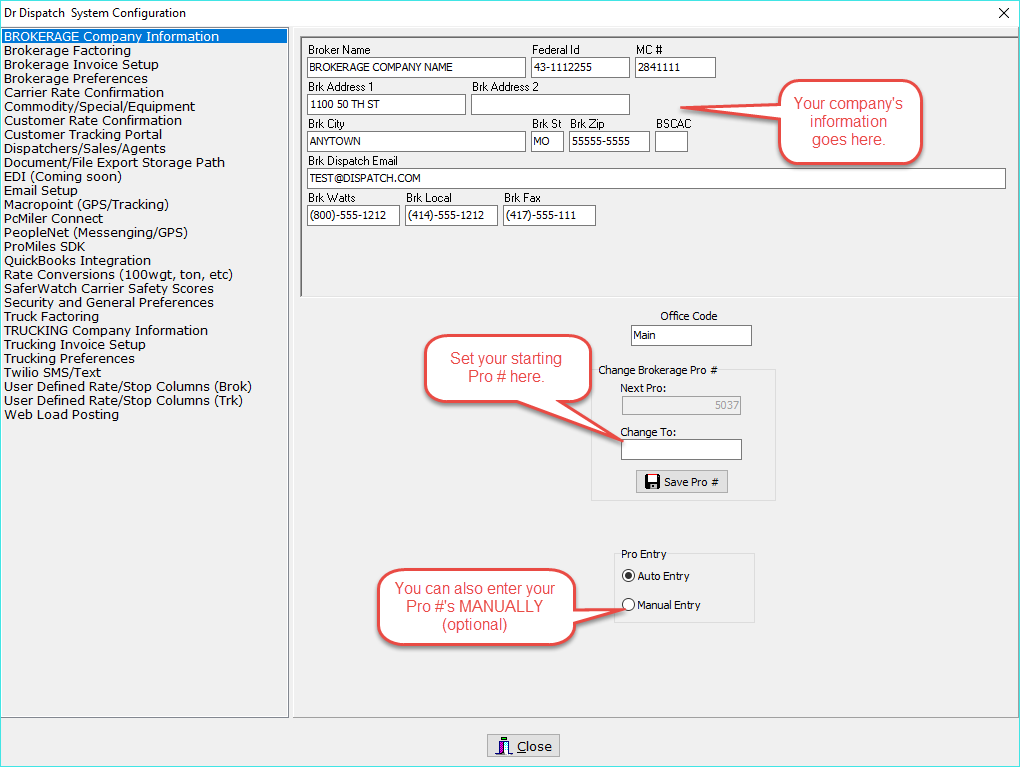Click the Brk Local phone field
This screenshot has width=1020, height=767.
(451, 215)
